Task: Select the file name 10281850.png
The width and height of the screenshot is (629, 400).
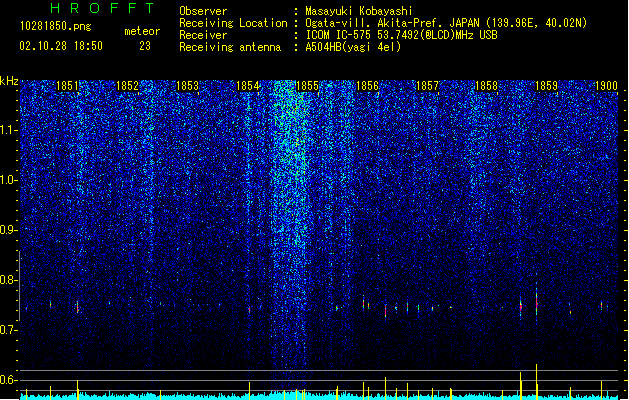Action: click(x=56, y=26)
